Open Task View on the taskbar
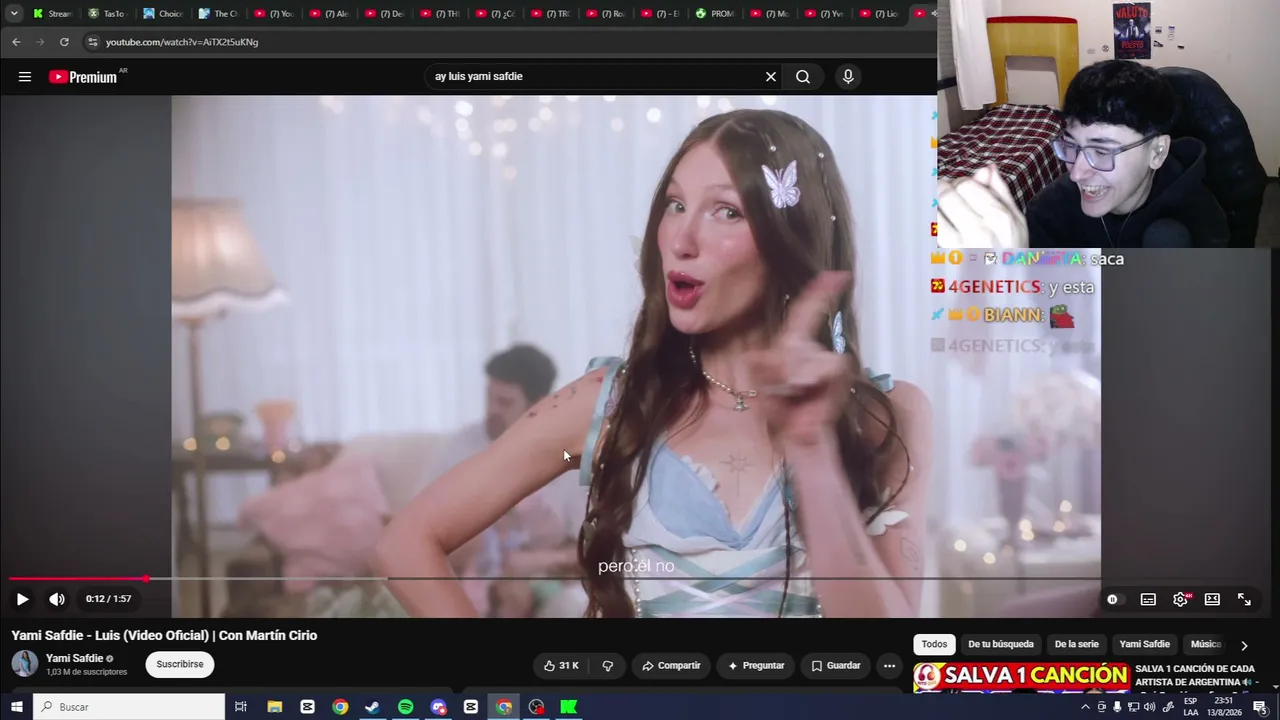 241,707
